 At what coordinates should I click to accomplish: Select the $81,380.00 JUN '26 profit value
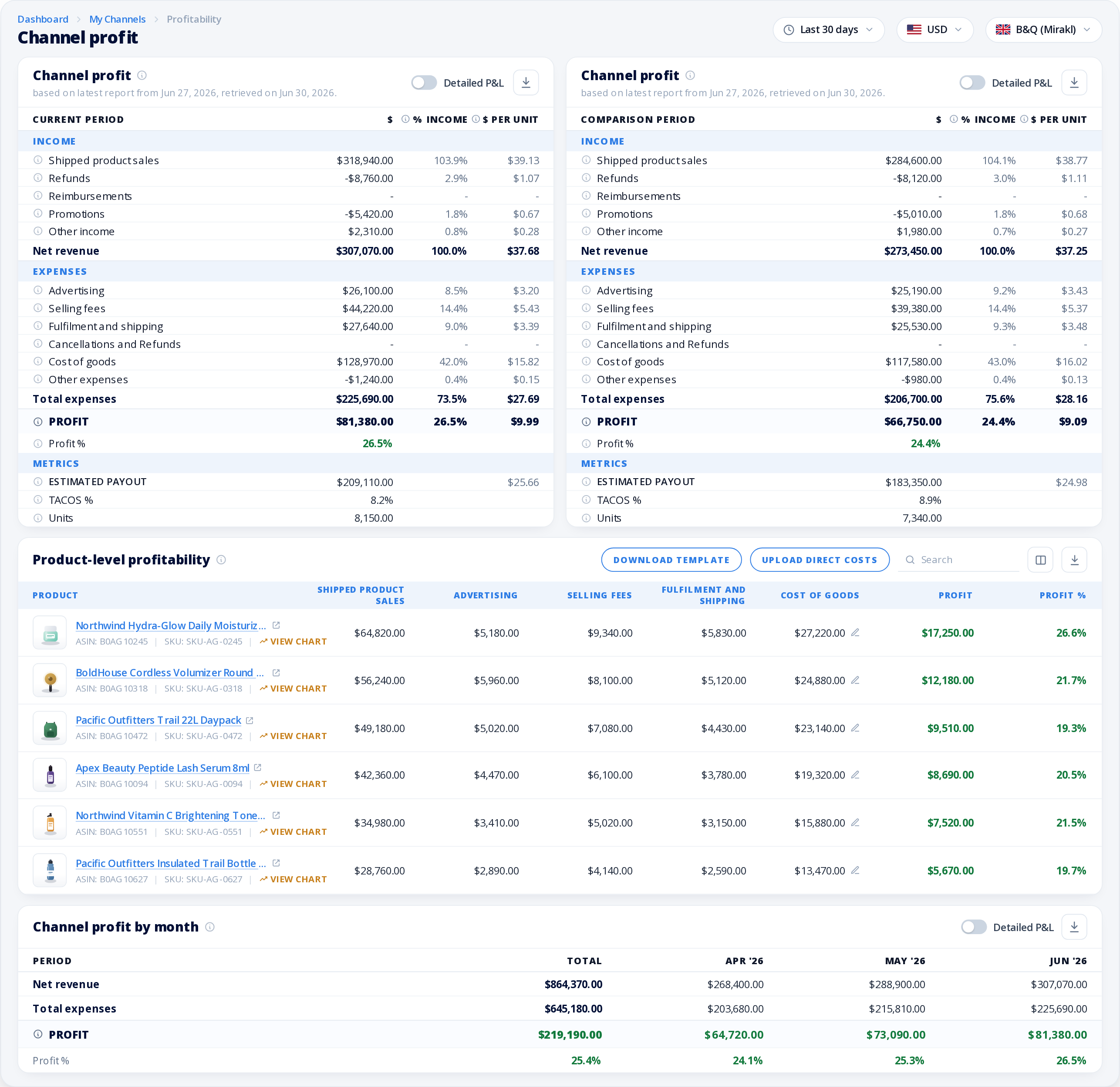pyautogui.click(x=1057, y=1034)
